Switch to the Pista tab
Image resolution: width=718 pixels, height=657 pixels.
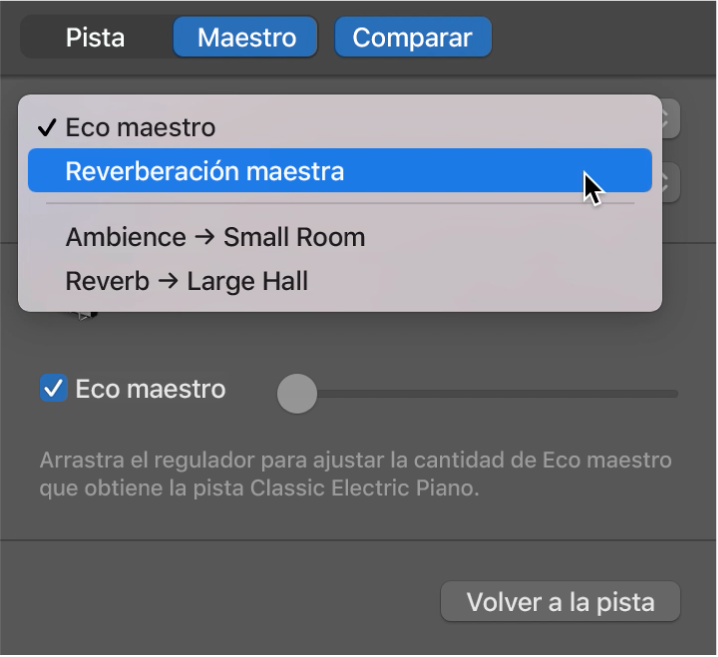(x=95, y=37)
